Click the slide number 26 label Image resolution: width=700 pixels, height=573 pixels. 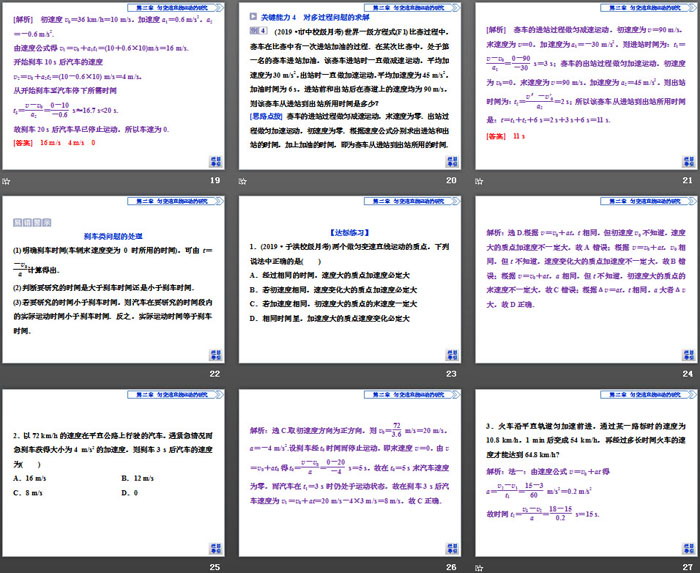coord(451,567)
